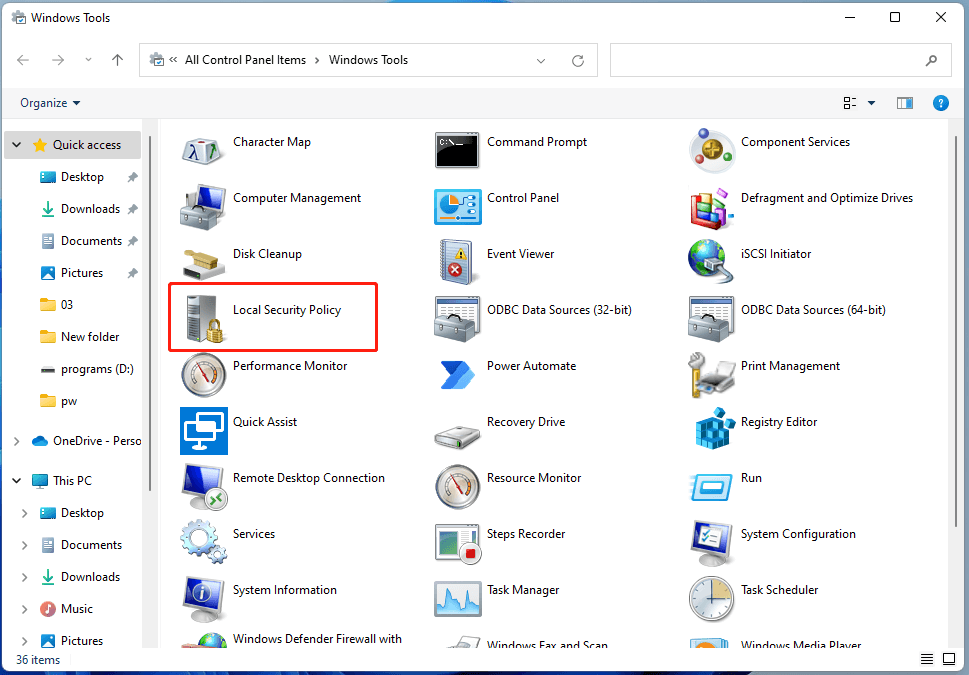Collapse the Quick access section

coord(17,145)
